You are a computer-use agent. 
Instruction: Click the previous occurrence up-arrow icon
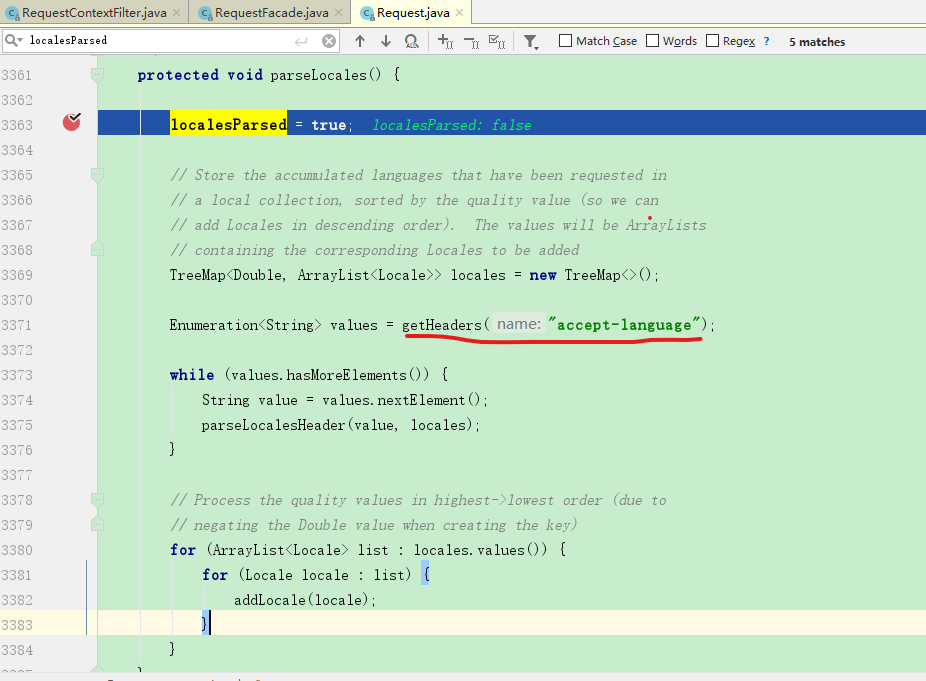coord(360,41)
